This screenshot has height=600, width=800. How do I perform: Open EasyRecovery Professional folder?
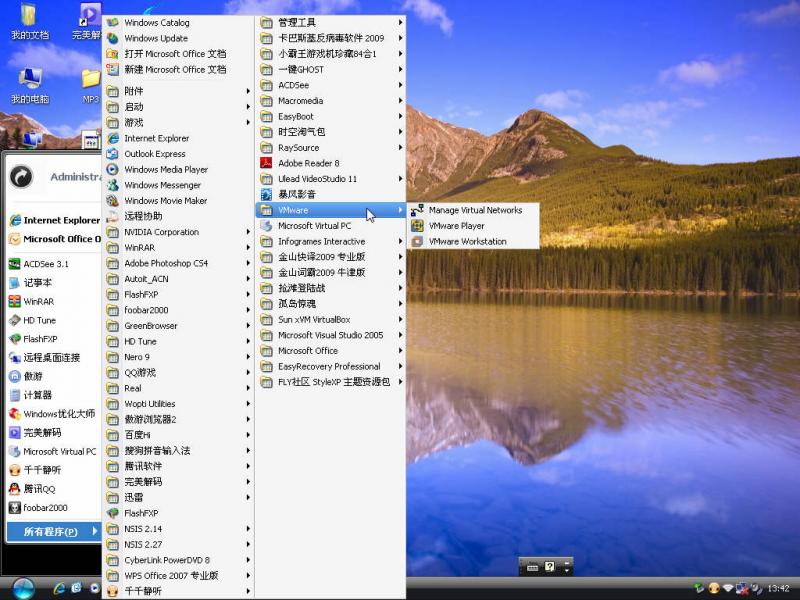click(x=331, y=366)
